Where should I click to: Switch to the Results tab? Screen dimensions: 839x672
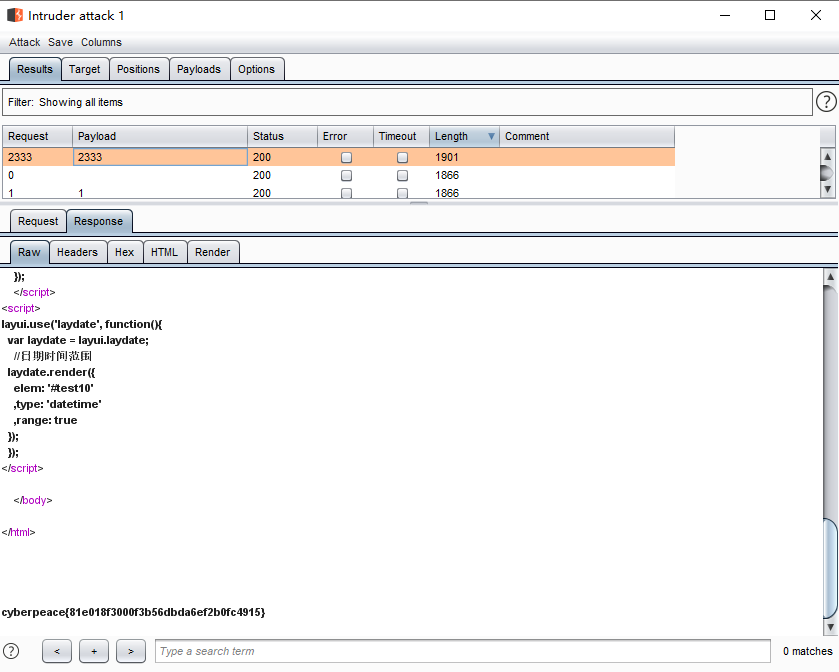pos(35,69)
